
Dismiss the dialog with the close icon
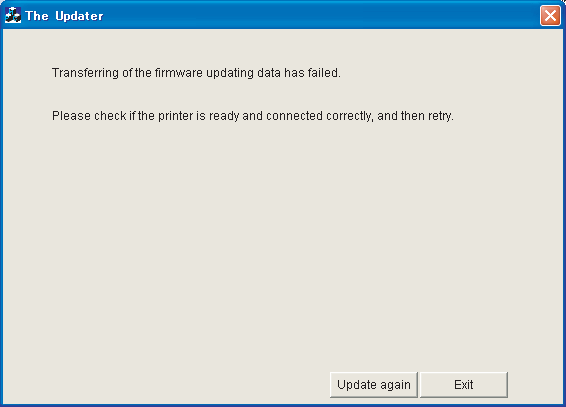point(550,16)
